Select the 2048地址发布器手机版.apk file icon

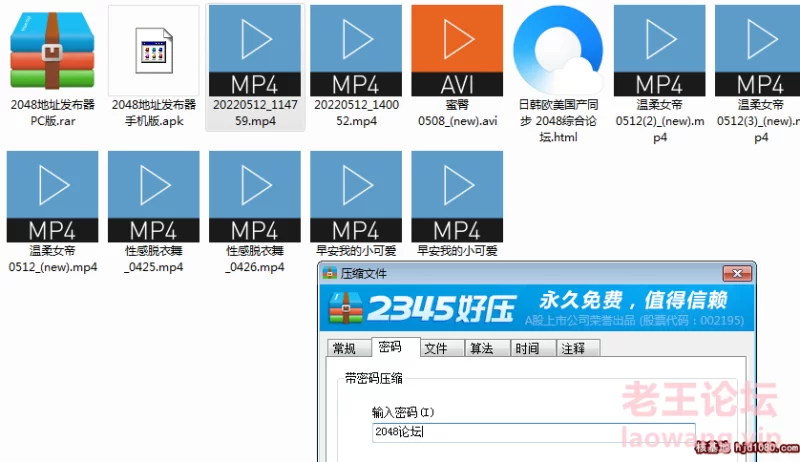pyautogui.click(x=154, y=51)
